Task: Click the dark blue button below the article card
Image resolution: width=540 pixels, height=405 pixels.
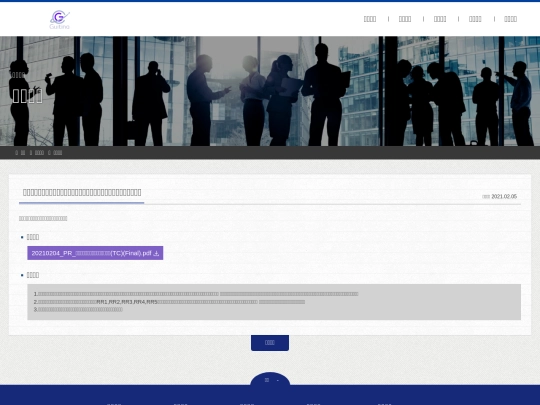Action: [x=270, y=343]
